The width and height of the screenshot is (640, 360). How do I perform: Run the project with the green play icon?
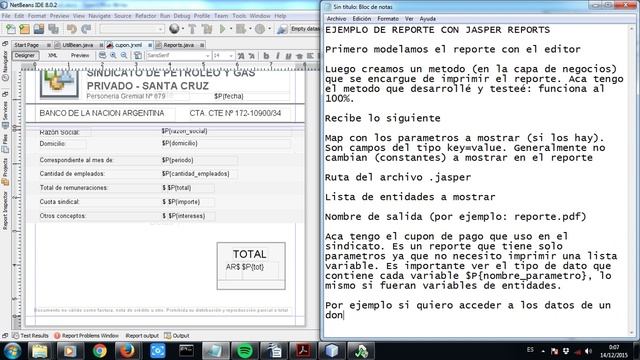pyautogui.click(x=222, y=29)
